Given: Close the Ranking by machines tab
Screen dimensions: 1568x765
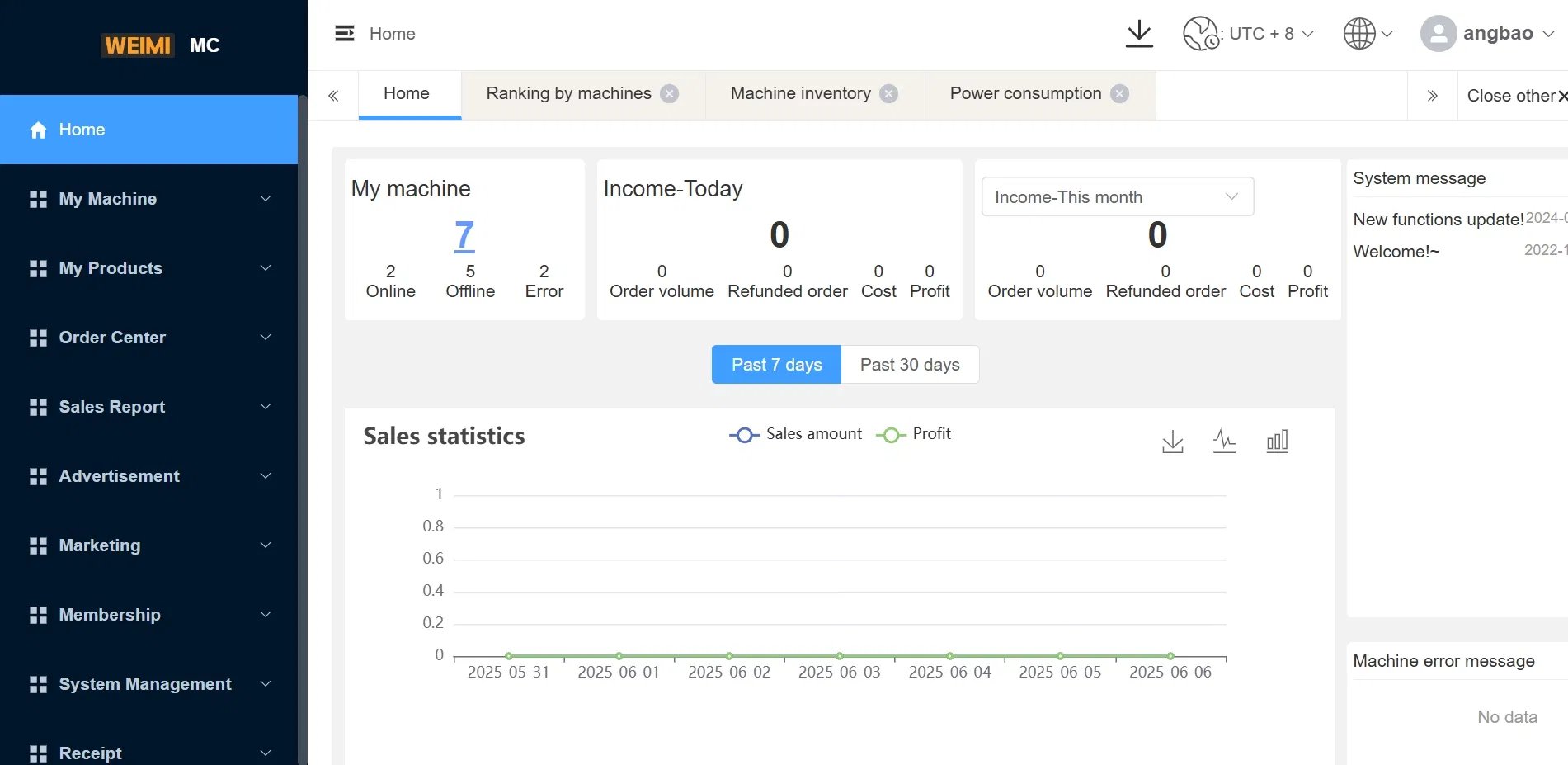Looking at the screenshot, I should point(670,94).
